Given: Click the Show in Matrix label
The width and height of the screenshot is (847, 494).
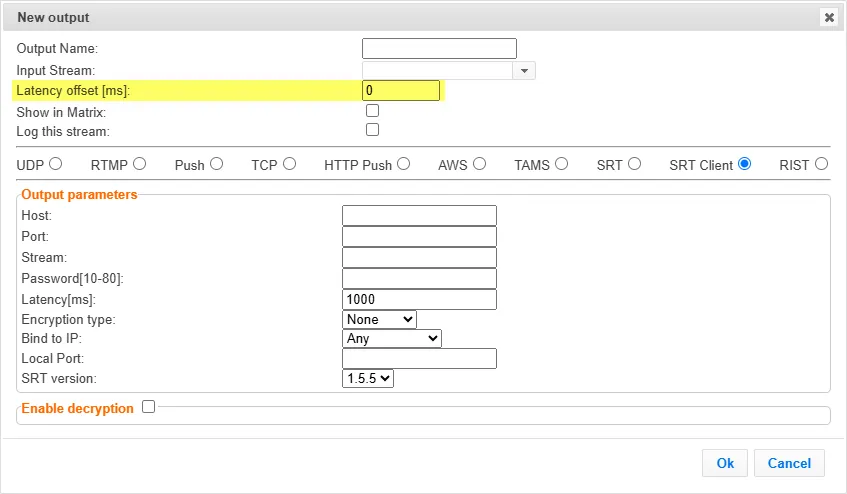Looking at the screenshot, I should [61, 112].
